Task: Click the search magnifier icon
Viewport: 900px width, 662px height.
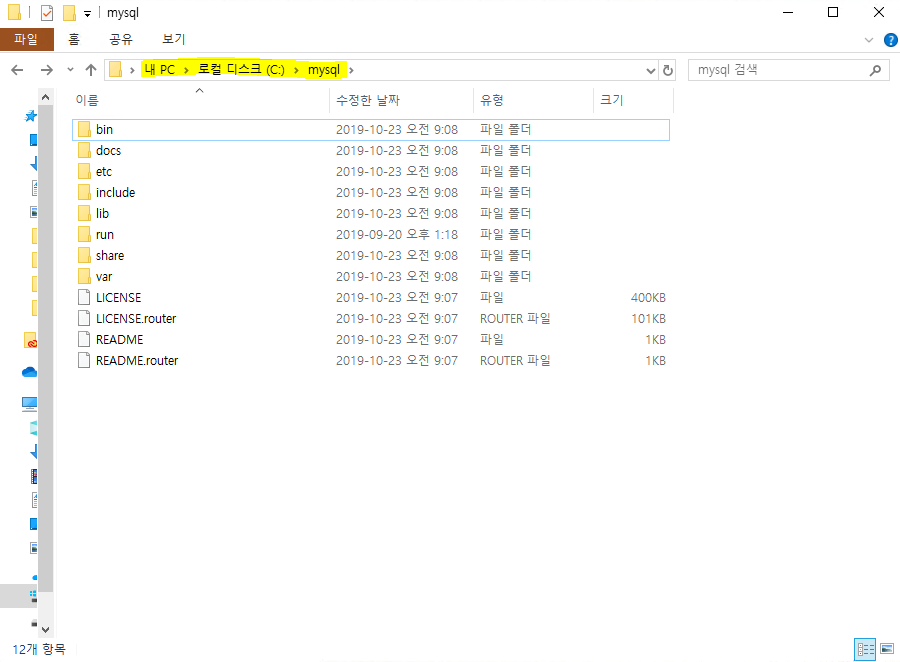Action: (875, 70)
